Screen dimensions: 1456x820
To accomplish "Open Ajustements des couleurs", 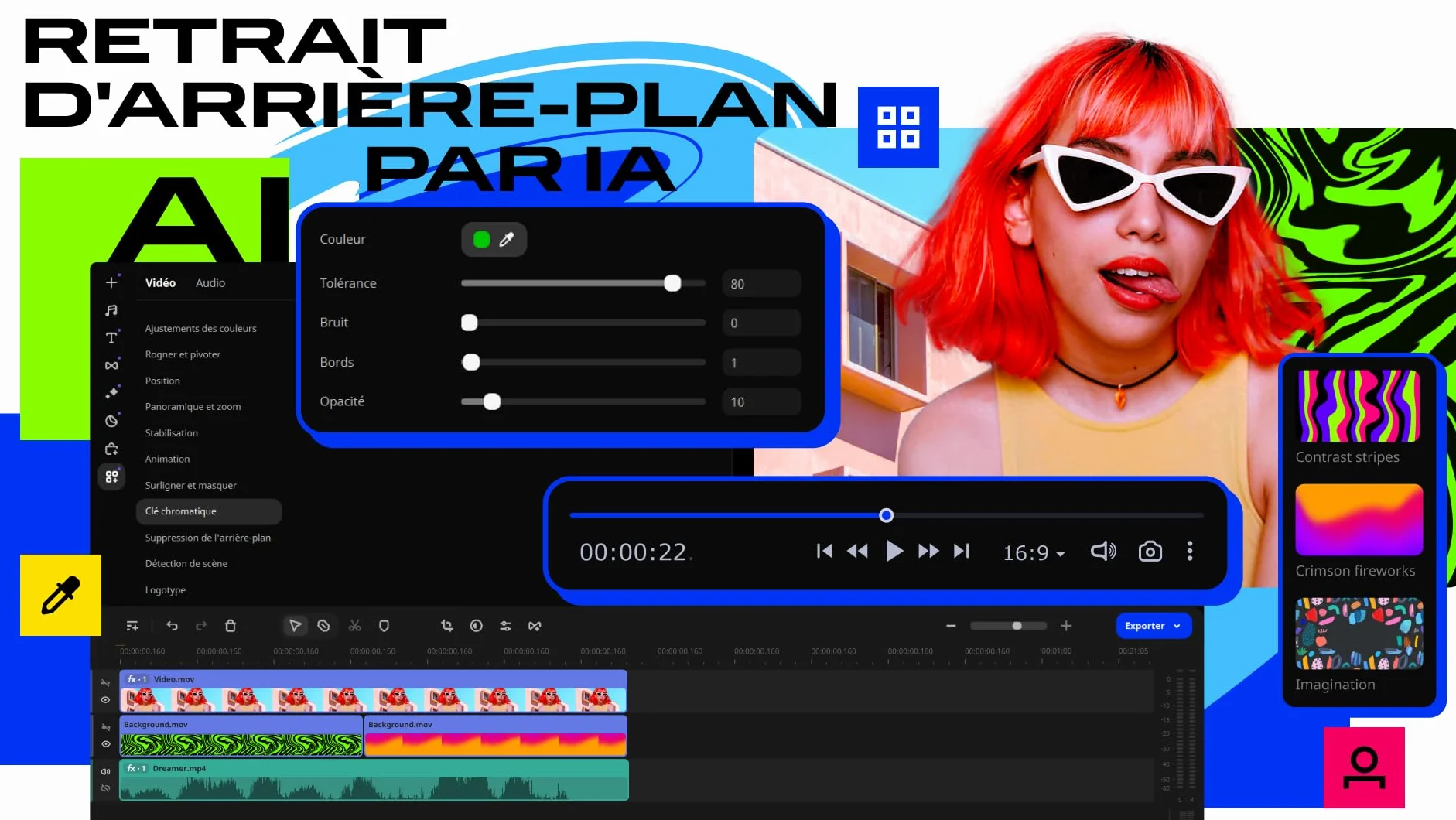I will 200,328.
